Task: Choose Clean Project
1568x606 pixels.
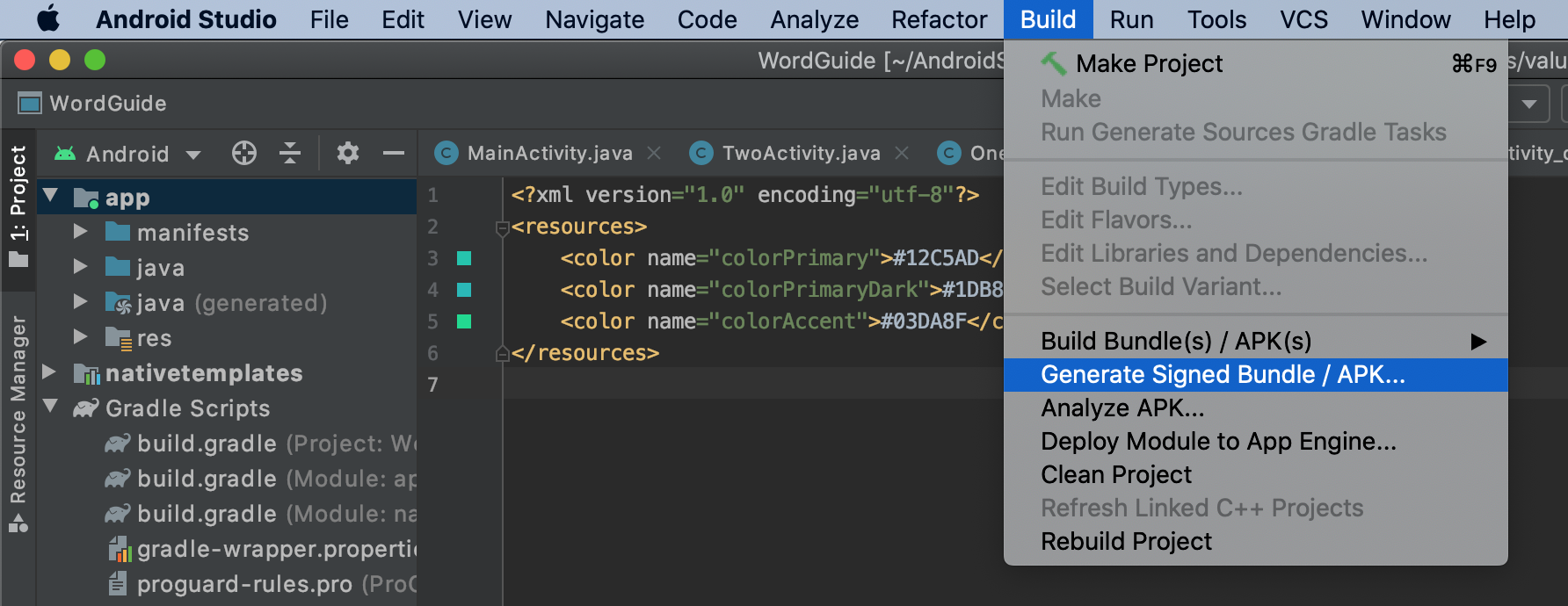Action: (x=1255, y=474)
